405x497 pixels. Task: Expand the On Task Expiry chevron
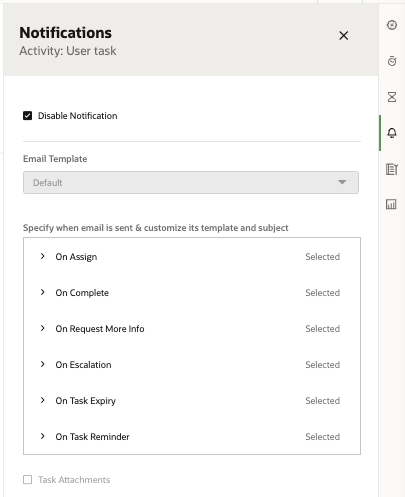43,400
